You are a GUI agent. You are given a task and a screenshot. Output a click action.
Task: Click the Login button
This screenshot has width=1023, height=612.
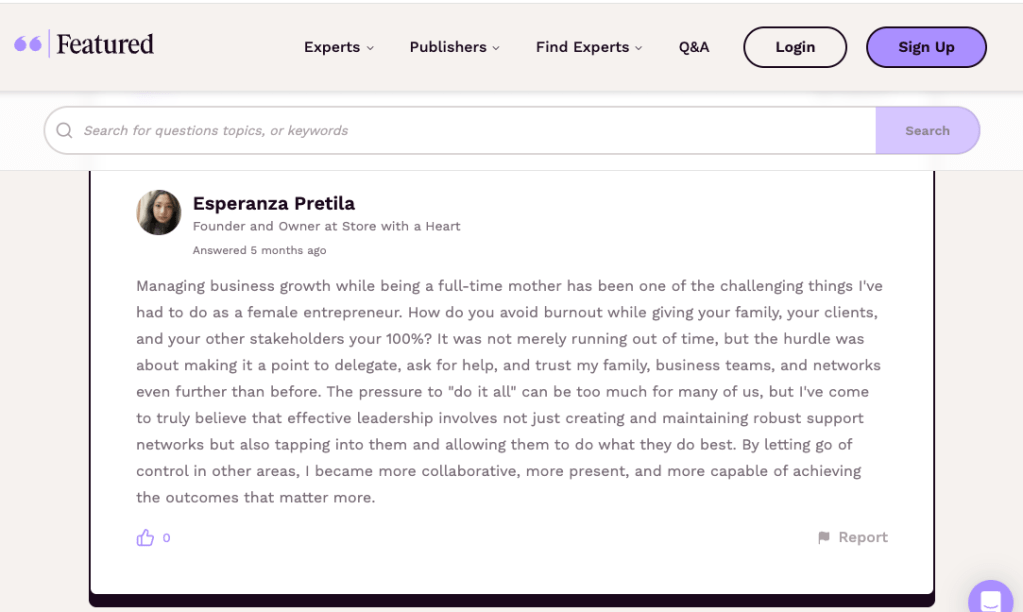[x=795, y=47]
